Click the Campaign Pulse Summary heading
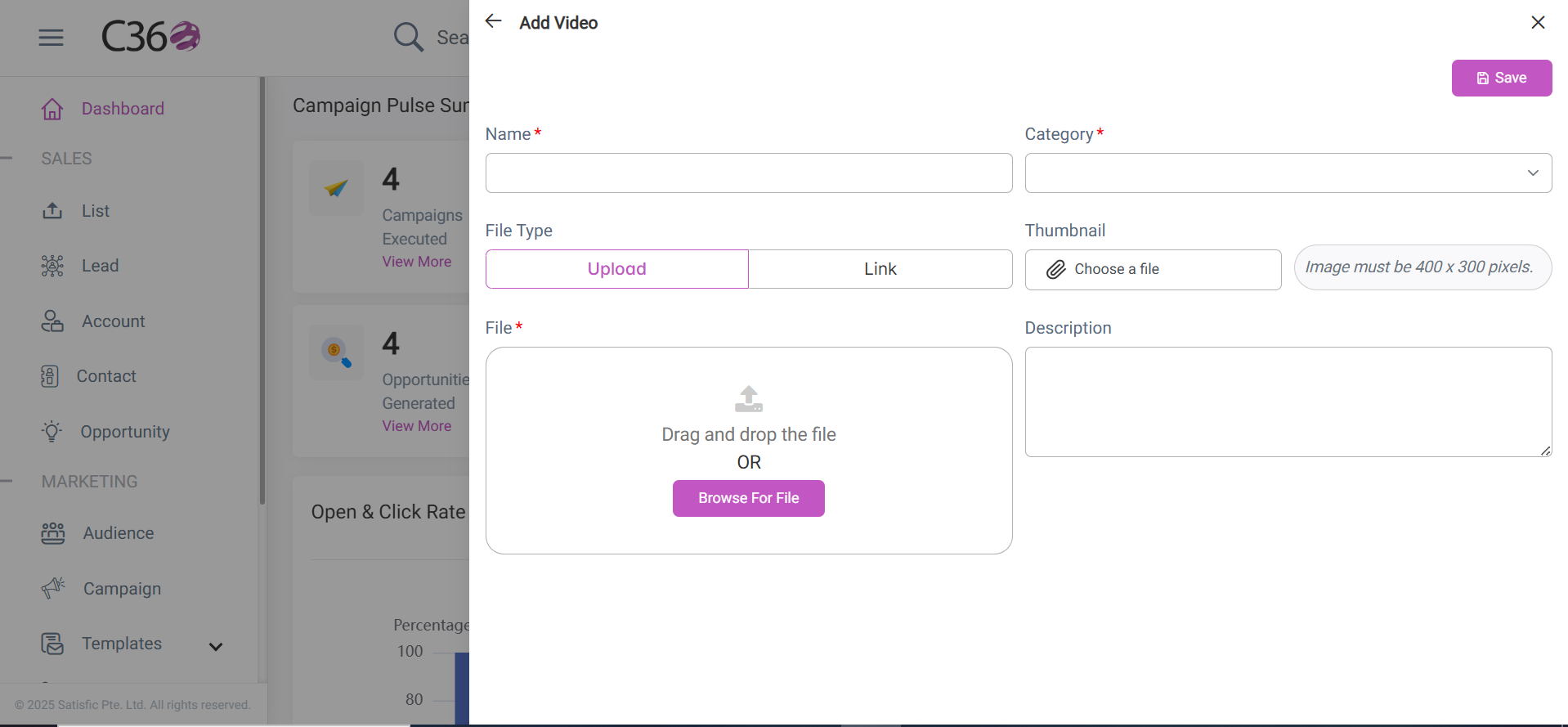Image resolution: width=1568 pixels, height=727 pixels. pyautogui.click(x=381, y=105)
